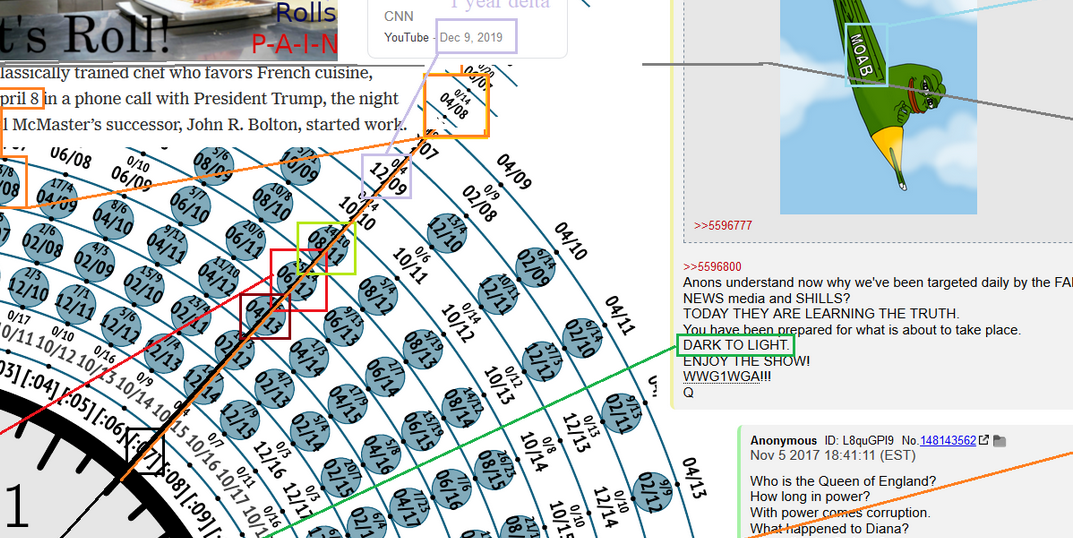Select the 'CNN' source label
The width and height of the screenshot is (1073, 538).
pyautogui.click(x=398, y=16)
